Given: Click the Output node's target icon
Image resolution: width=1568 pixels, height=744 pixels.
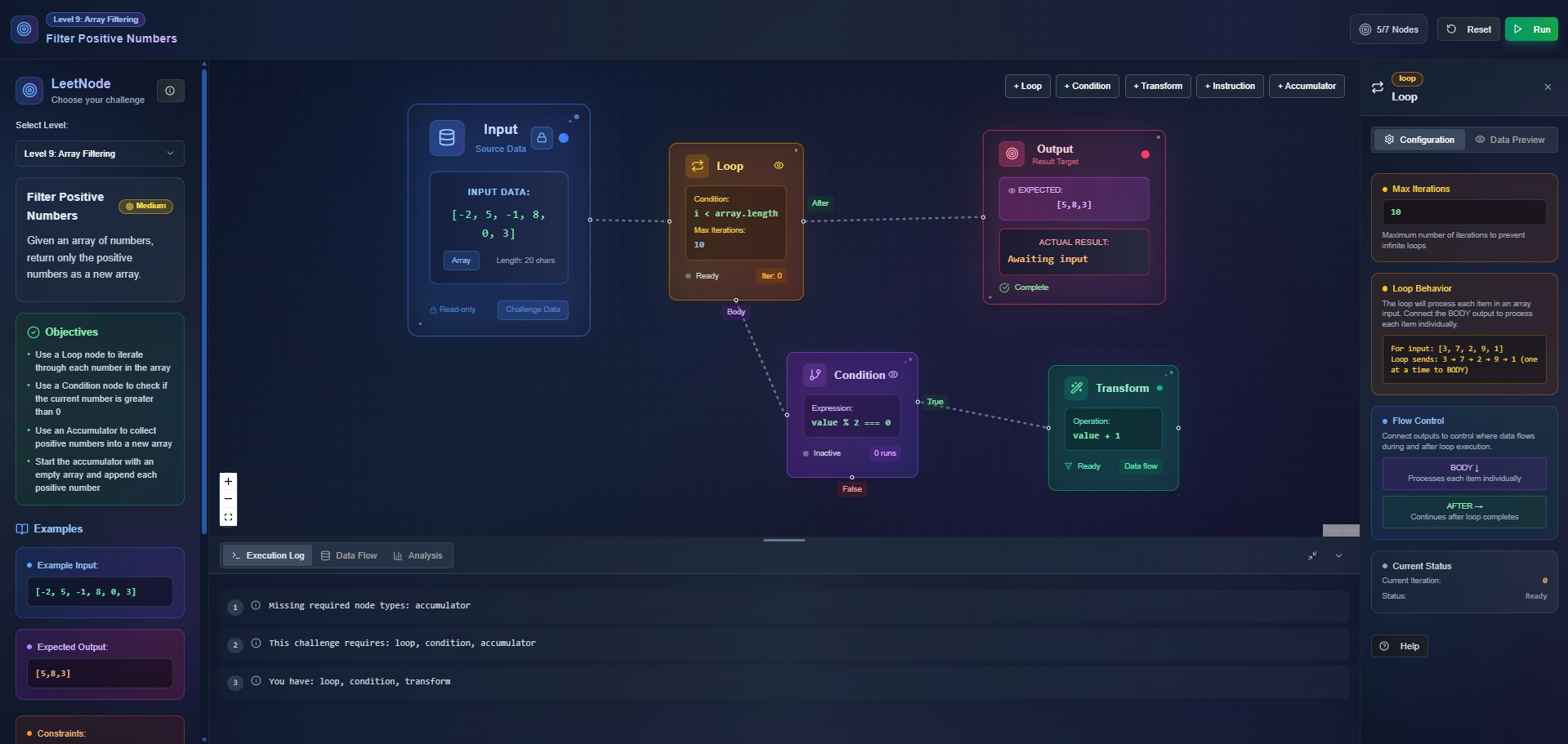Looking at the screenshot, I should point(1012,154).
